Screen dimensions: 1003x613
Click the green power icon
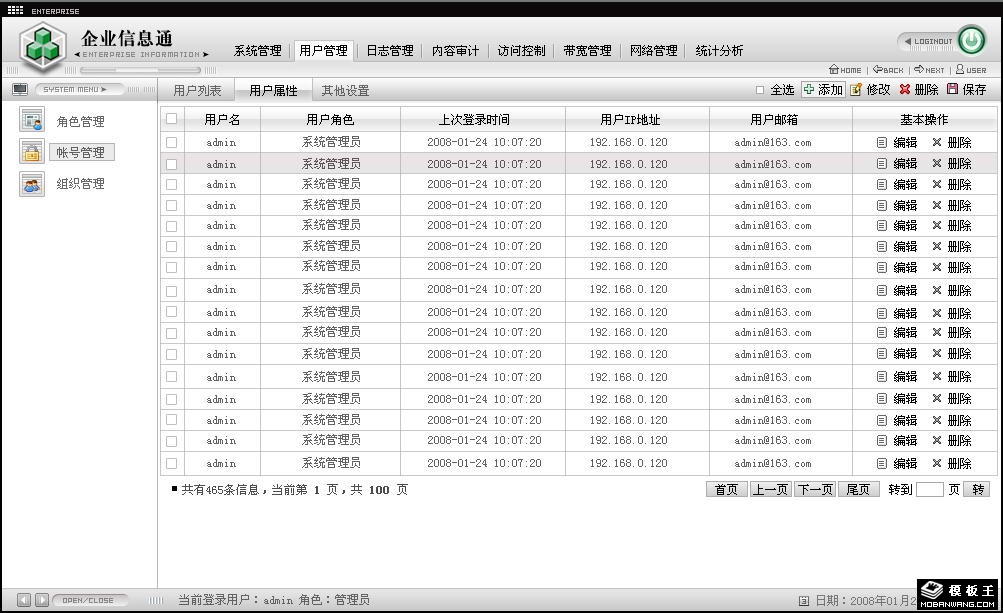972,41
